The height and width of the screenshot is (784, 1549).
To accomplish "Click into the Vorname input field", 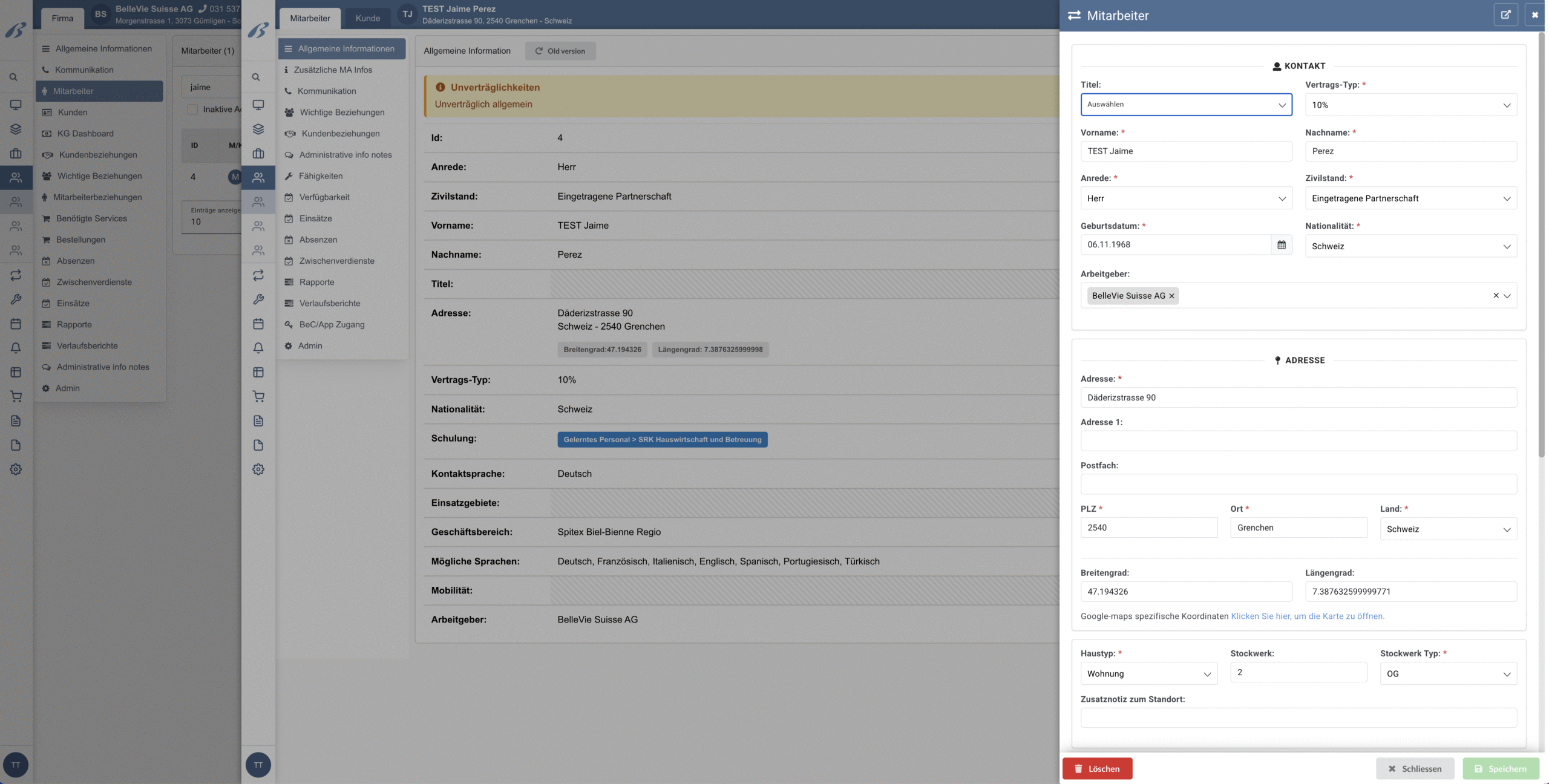I will tap(1186, 151).
